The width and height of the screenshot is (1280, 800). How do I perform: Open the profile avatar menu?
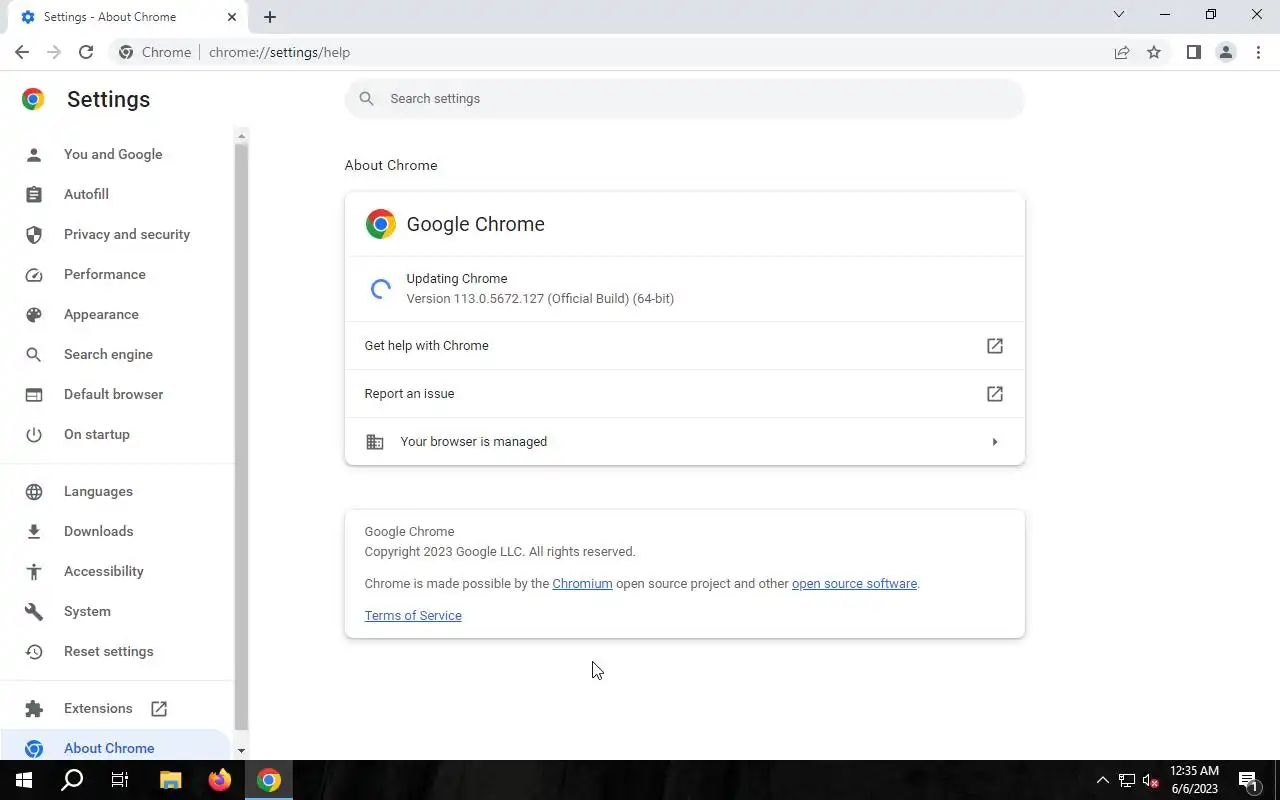coord(1226,52)
